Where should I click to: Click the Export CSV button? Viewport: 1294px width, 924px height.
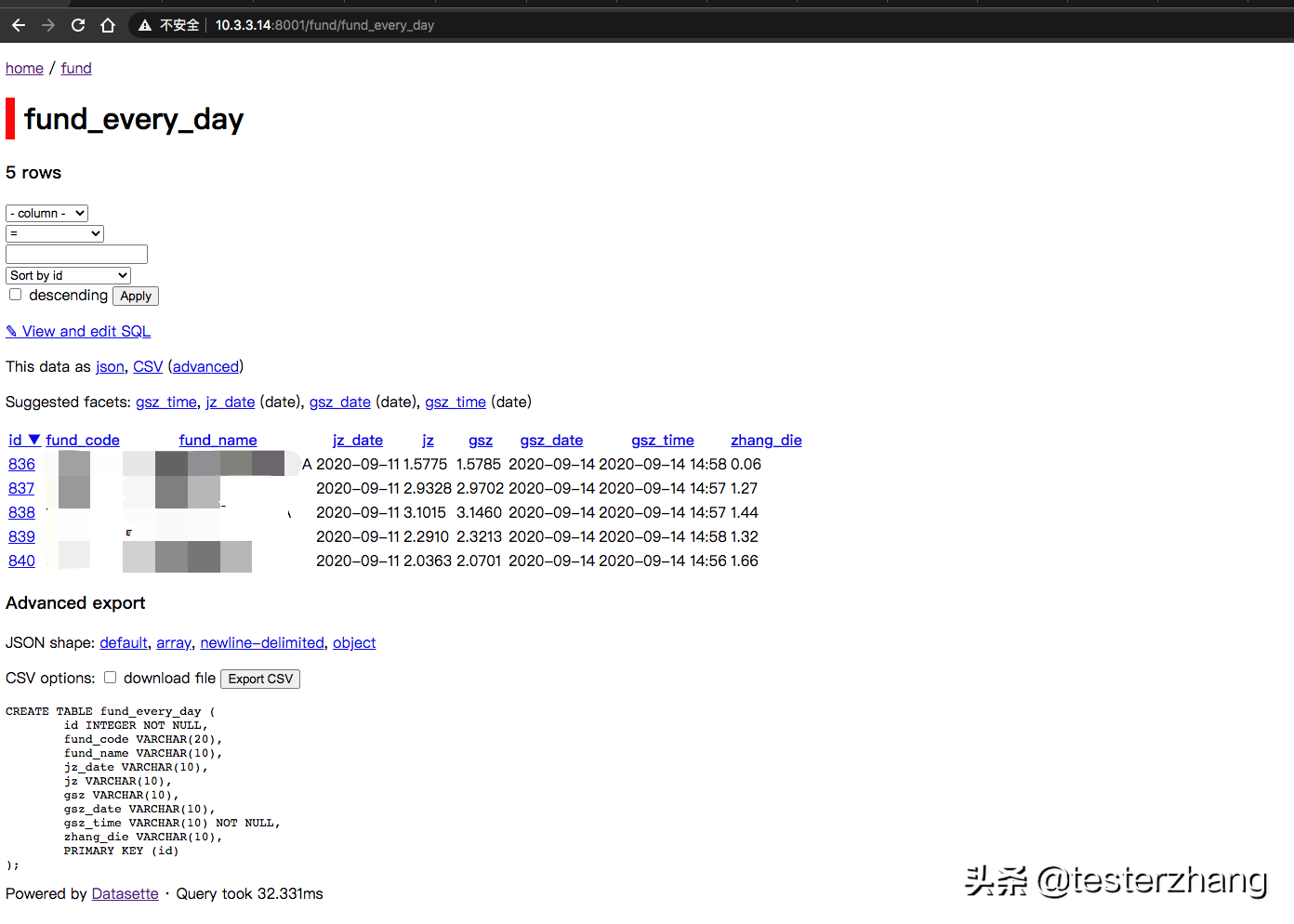[x=260, y=679]
